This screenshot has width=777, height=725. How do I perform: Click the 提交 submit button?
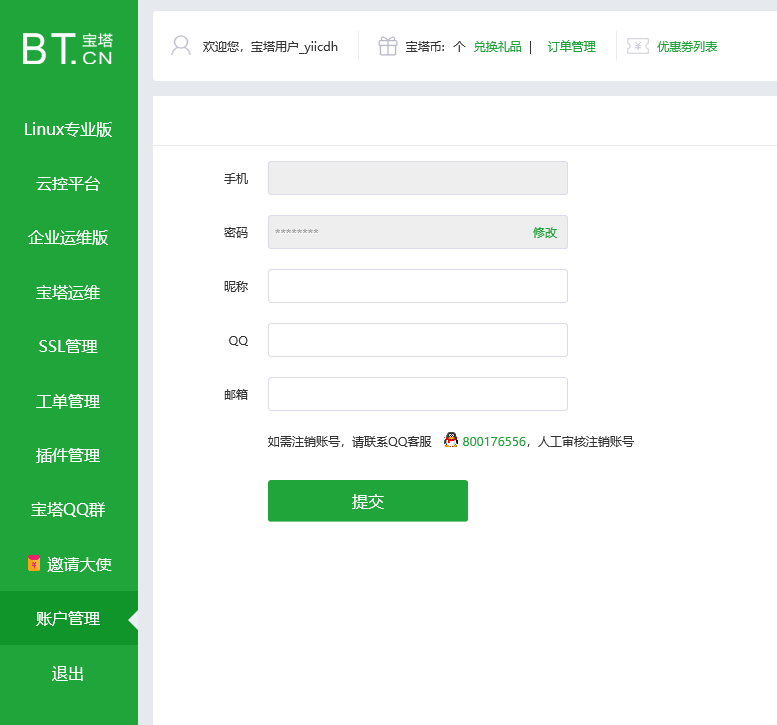point(368,501)
